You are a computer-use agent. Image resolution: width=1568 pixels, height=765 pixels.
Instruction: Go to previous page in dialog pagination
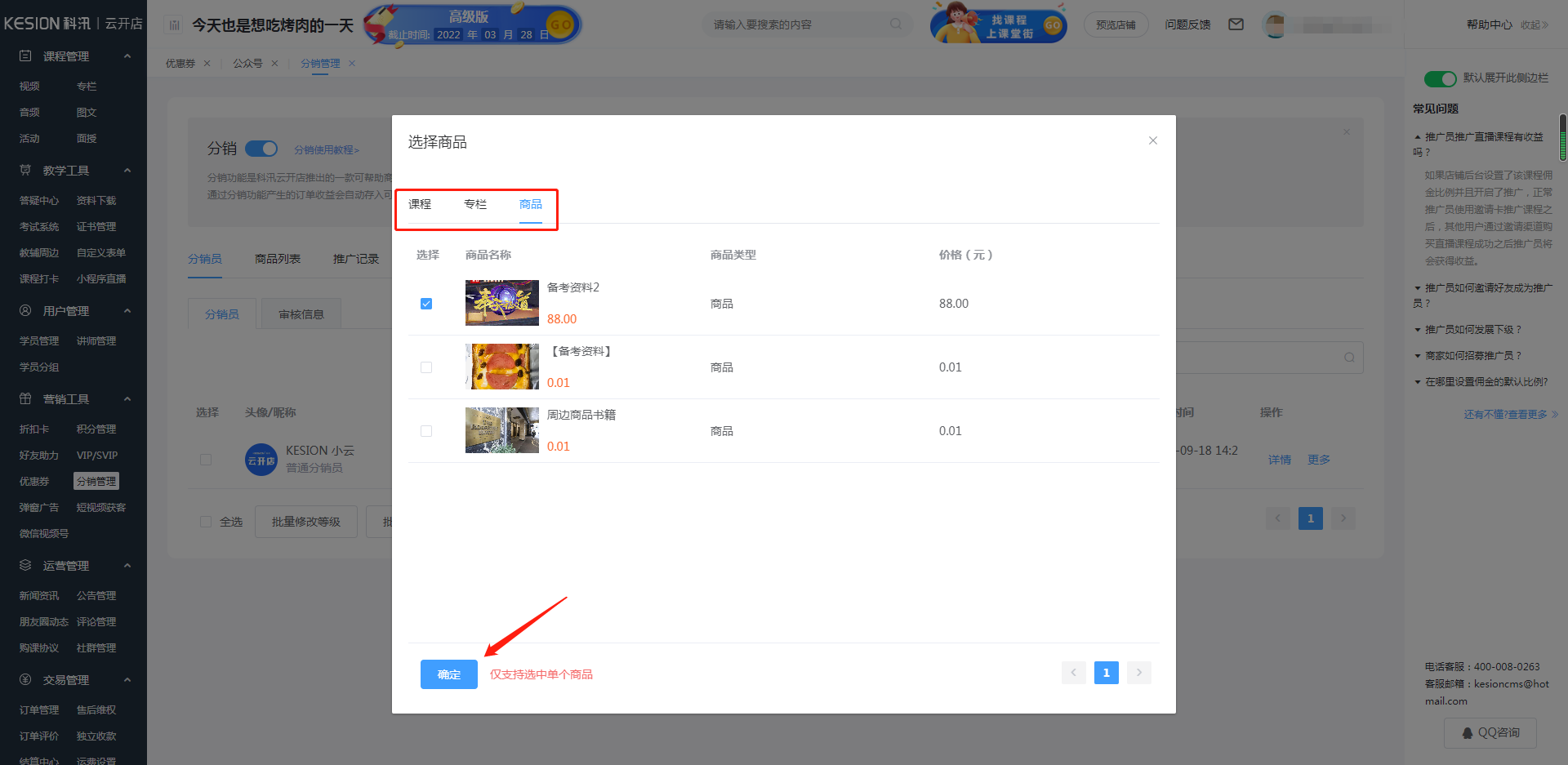(1074, 673)
